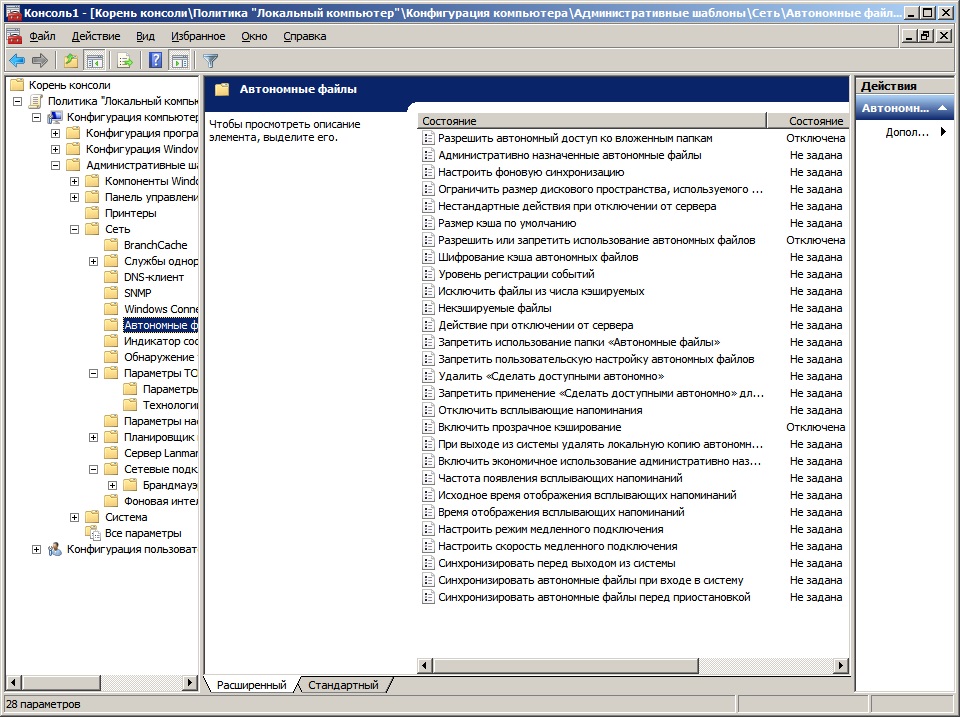Open the Действие menu
The width and height of the screenshot is (960, 717).
tap(96, 36)
